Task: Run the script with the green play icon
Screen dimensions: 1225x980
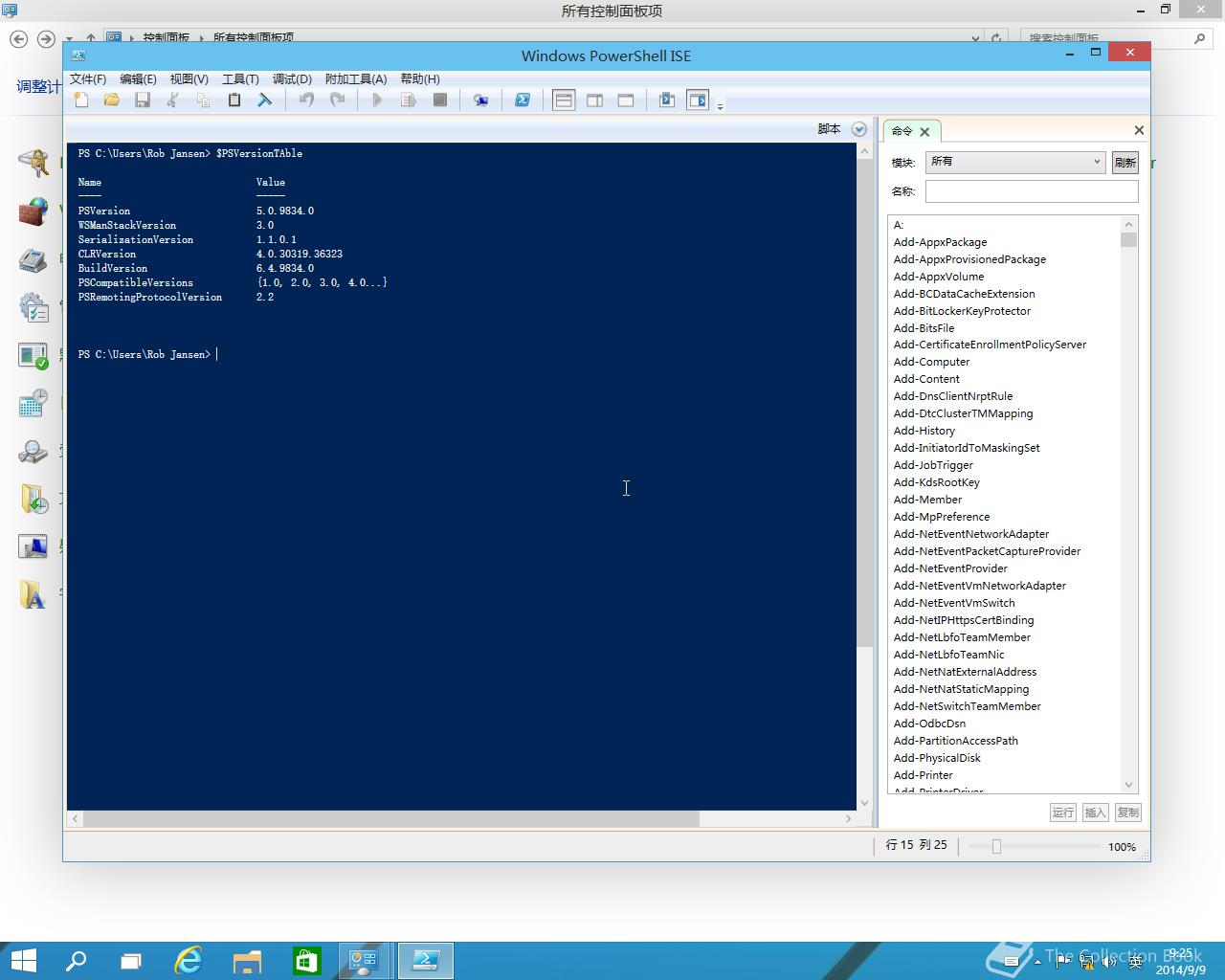Action: (377, 100)
